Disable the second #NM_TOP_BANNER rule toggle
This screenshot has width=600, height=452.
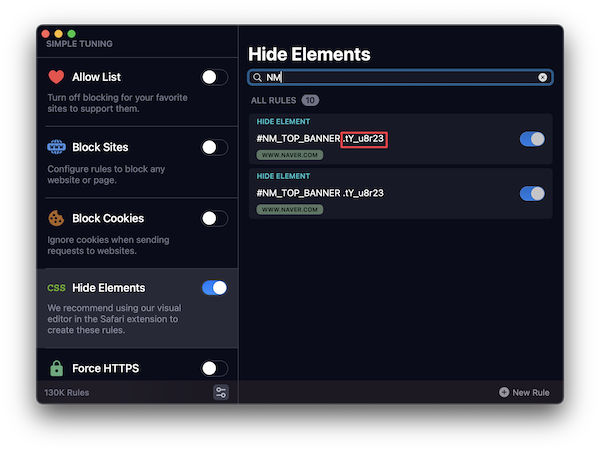click(x=532, y=194)
